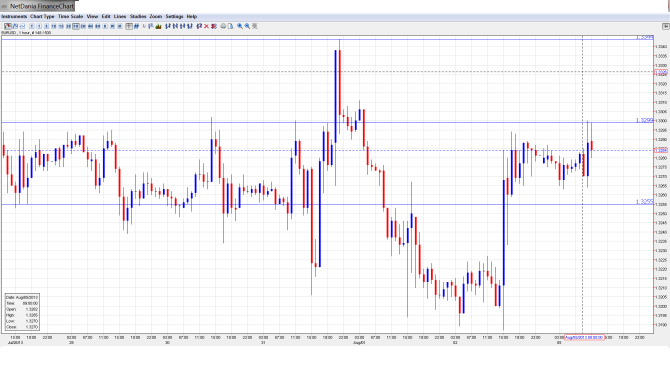
Task: Toggle the grid/crosshair table icon
Action: 129,26
